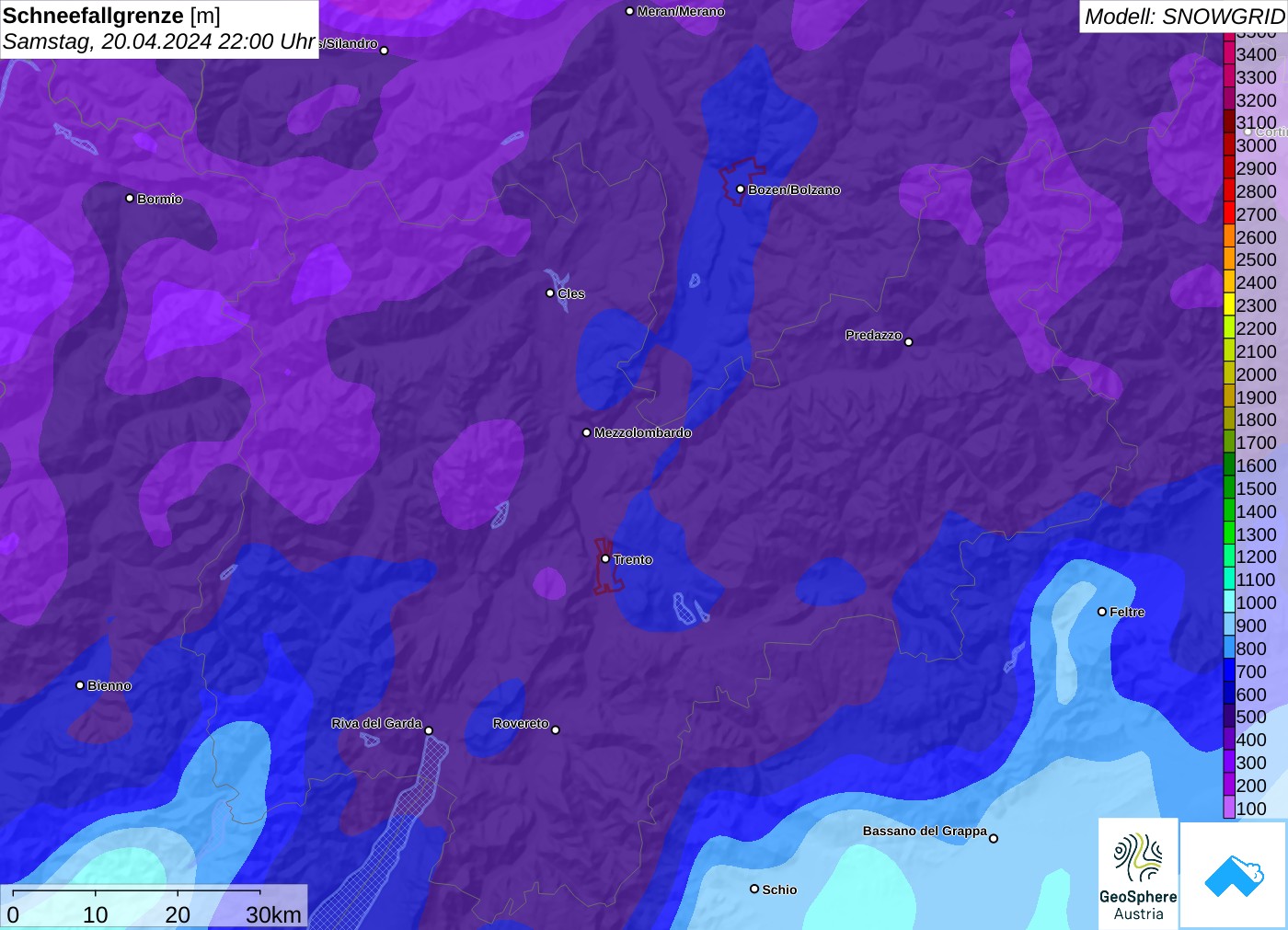Click the Trento city marker dot

pos(605,558)
